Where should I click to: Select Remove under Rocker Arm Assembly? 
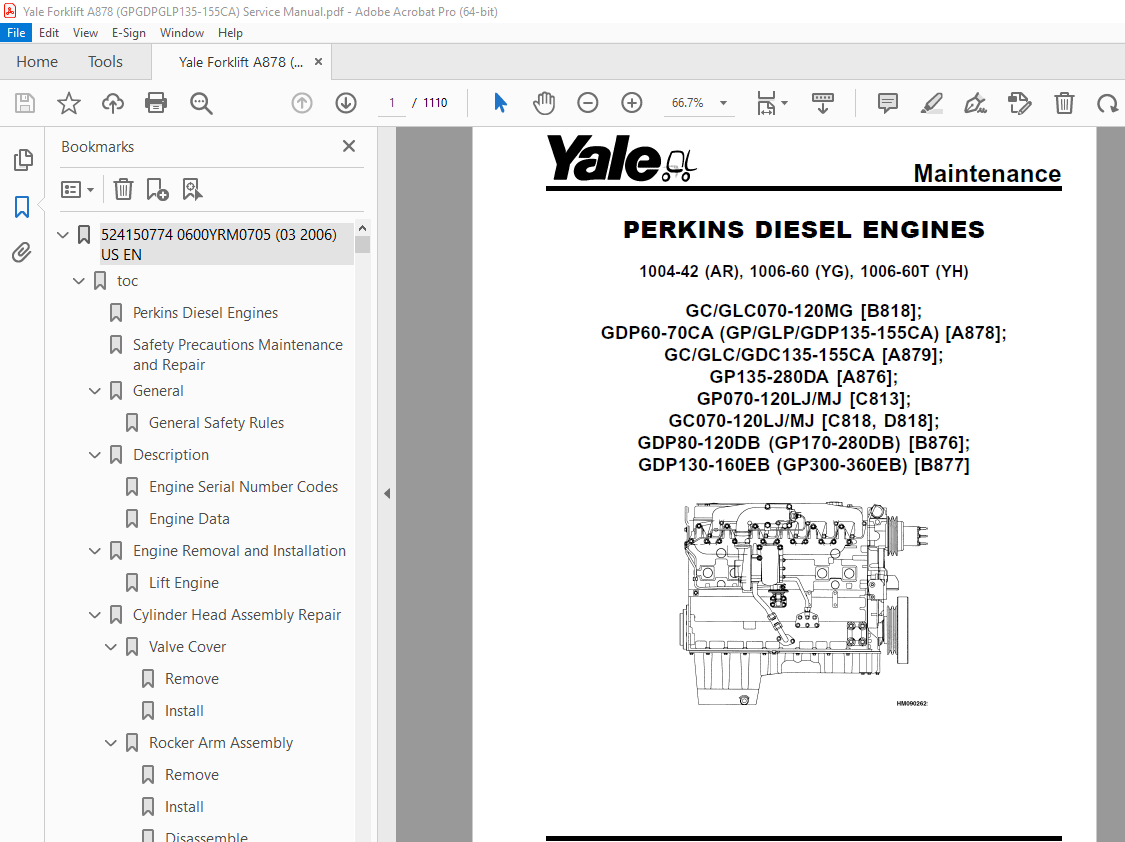point(192,775)
